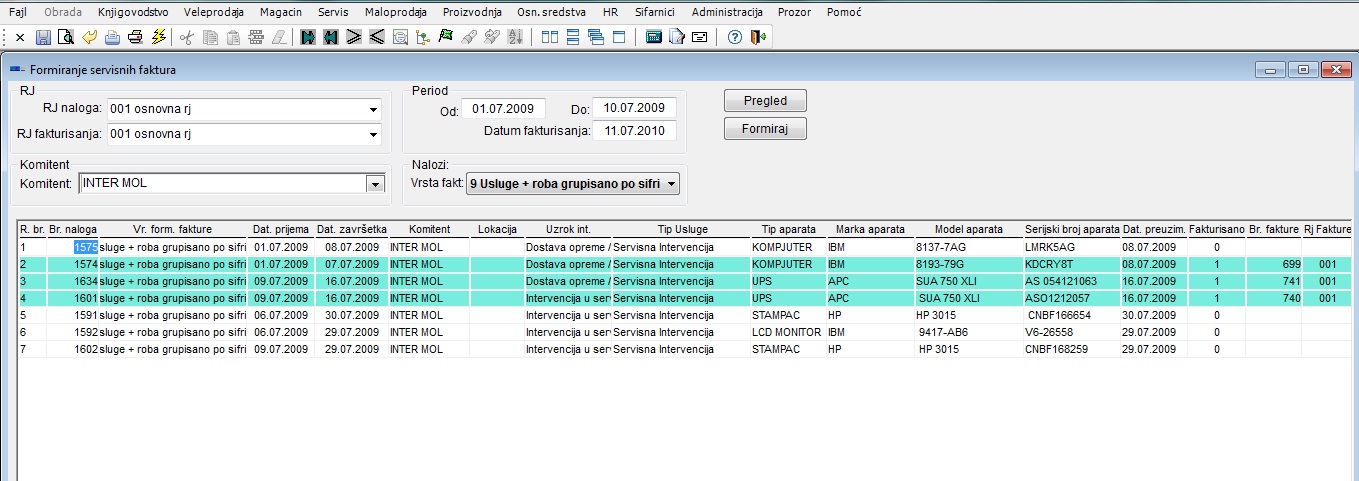This screenshot has height=481, width=1359.
Task: Click the blue help question mark icon
Action: (734, 37)
